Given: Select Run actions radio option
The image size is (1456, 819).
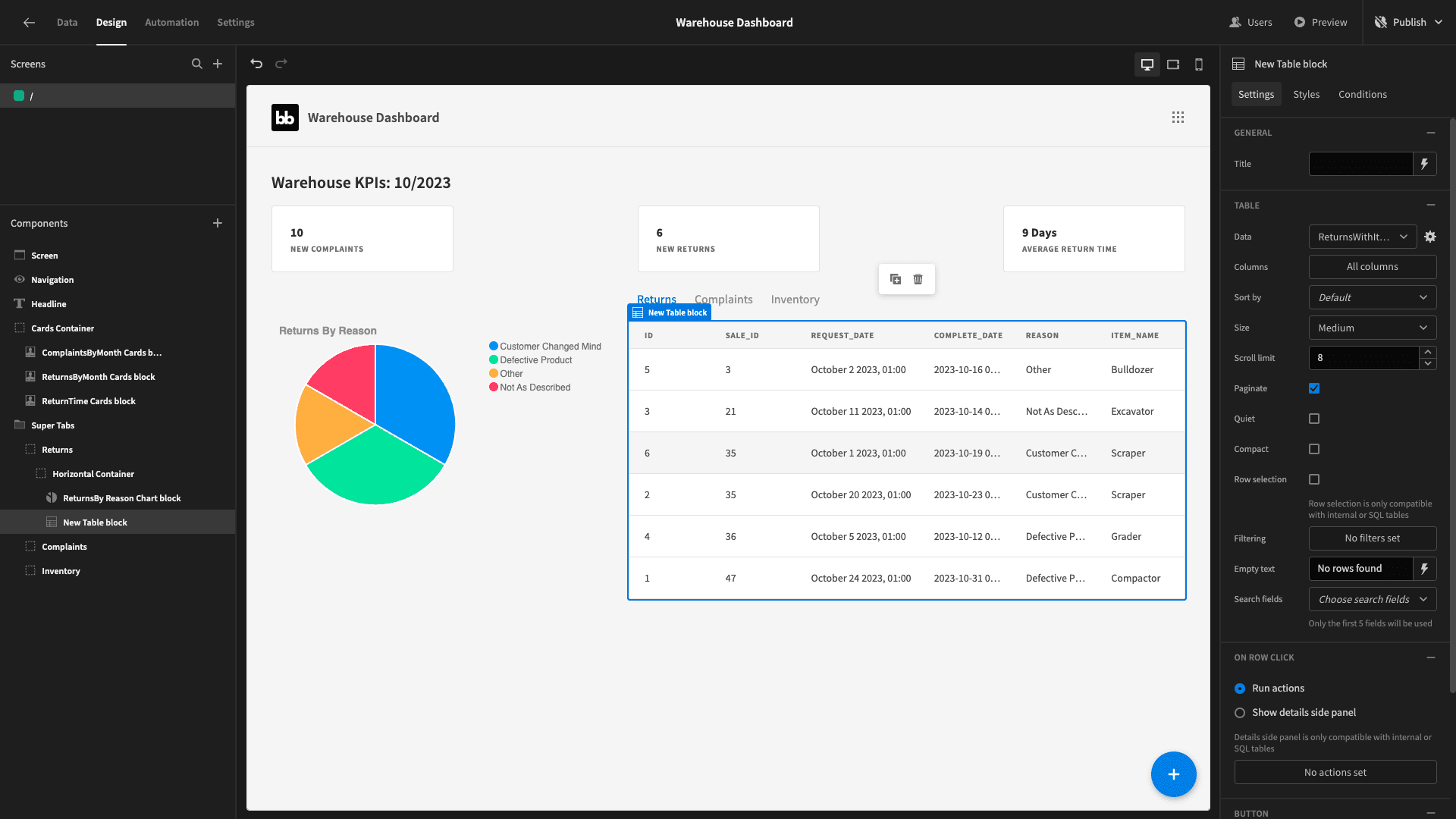Looking at the screenshot, I should tap(1240, 689).
